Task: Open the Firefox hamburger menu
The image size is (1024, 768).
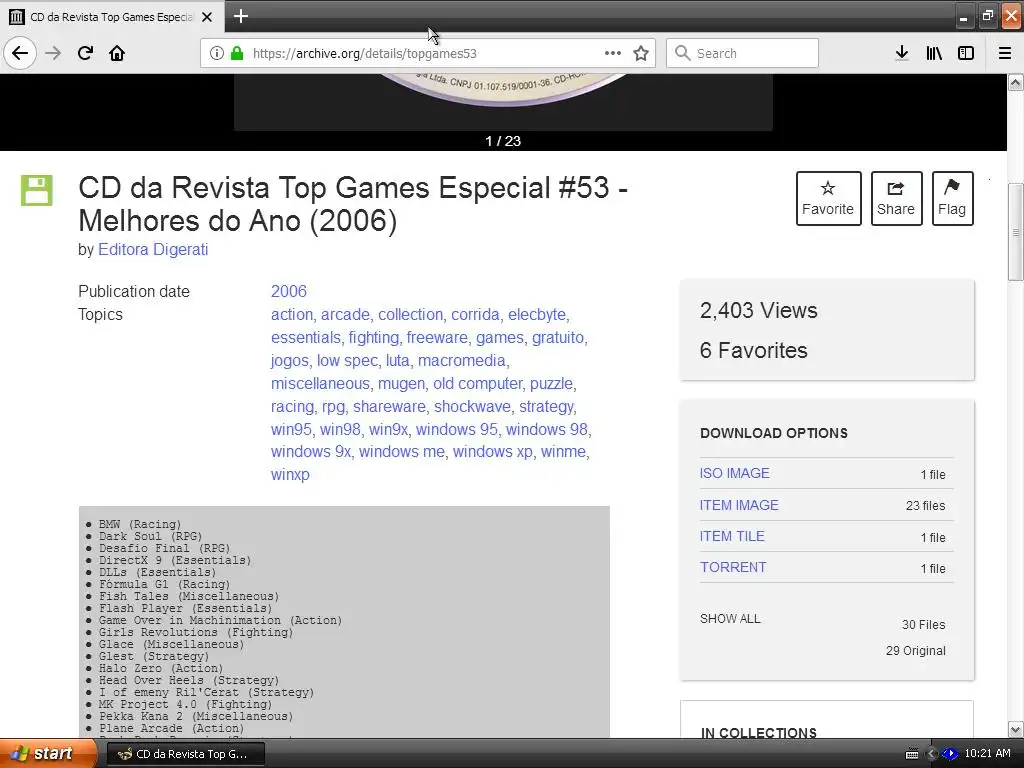Action: click(x=1005, y=53)
